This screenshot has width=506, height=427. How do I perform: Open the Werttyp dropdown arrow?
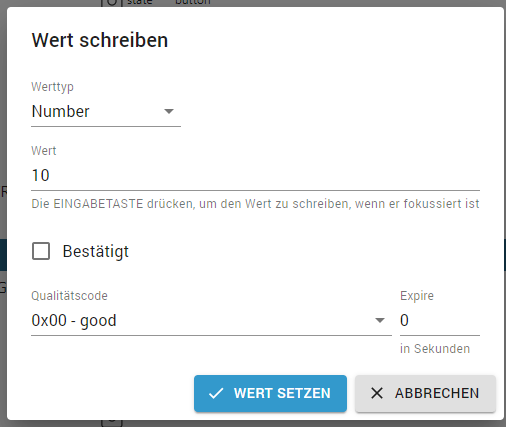pos(169,111)
